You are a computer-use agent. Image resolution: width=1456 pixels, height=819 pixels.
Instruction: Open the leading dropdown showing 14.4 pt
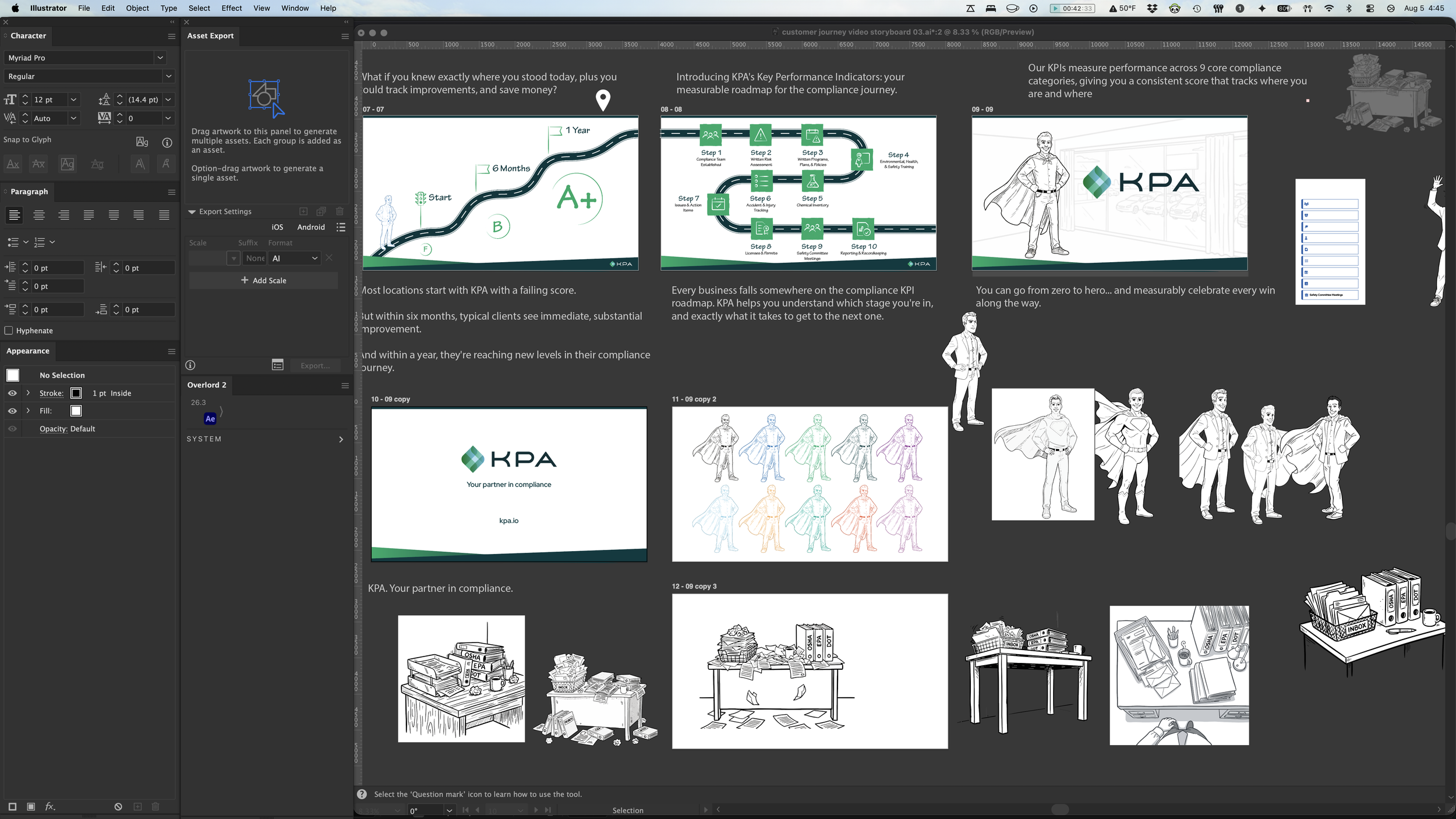click(168, 100)
